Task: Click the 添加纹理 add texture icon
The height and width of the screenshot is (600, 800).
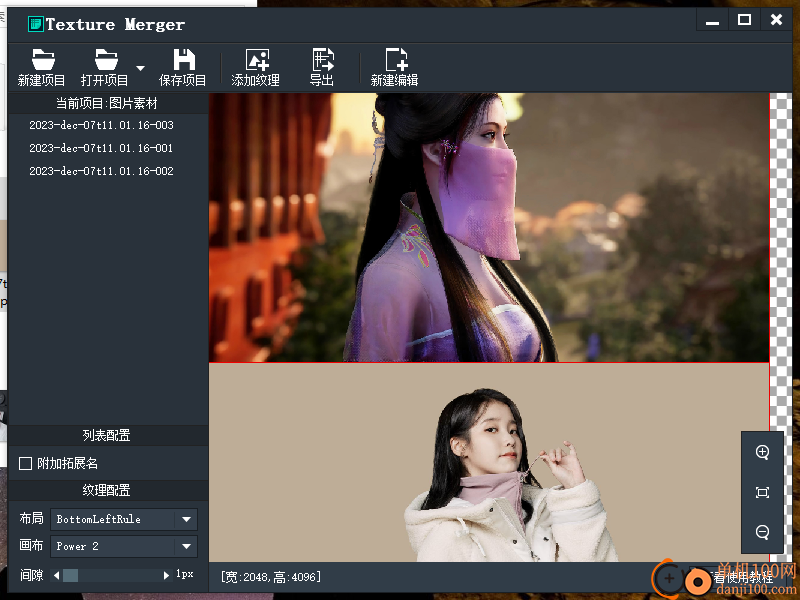Action: 257,60
